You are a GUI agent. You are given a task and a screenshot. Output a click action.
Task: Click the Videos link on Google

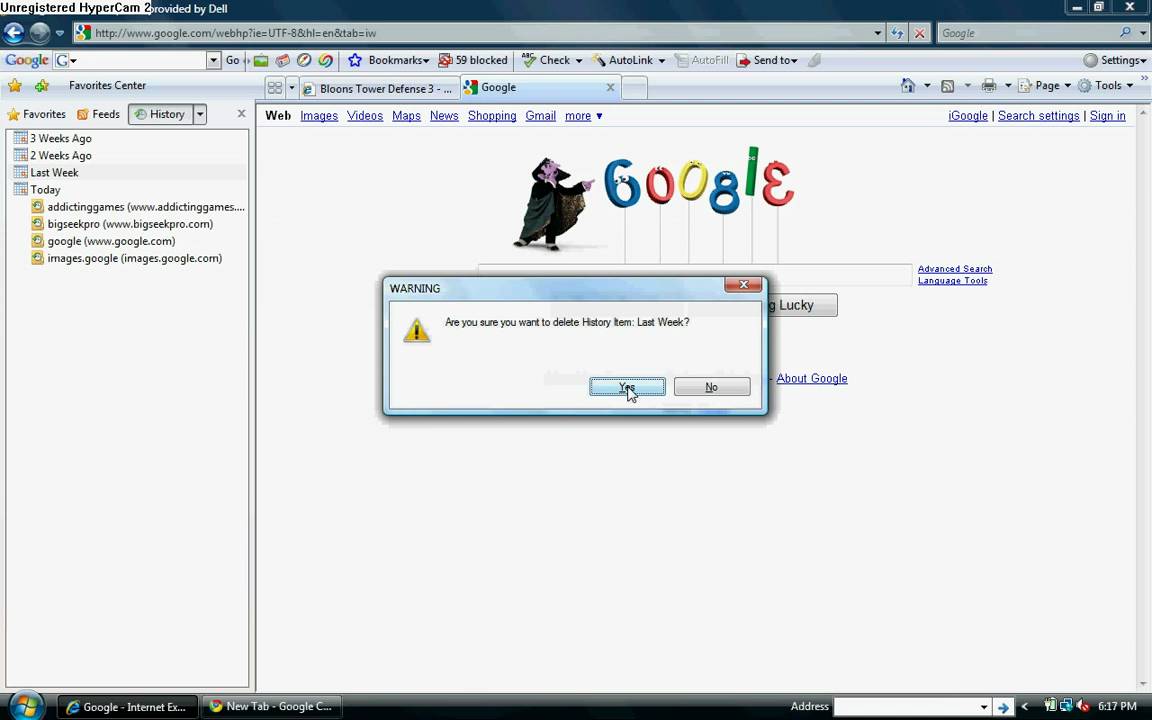[x=365, y=116]
